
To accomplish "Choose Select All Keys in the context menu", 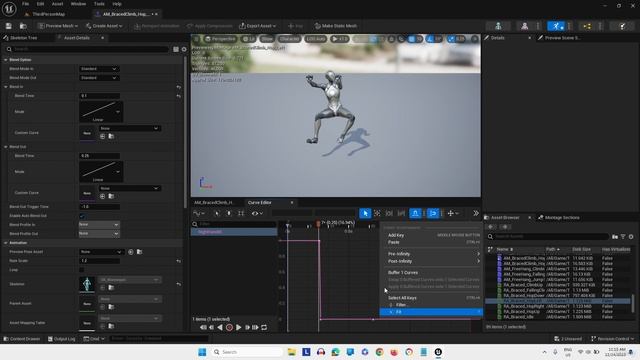I will point(432,298).
